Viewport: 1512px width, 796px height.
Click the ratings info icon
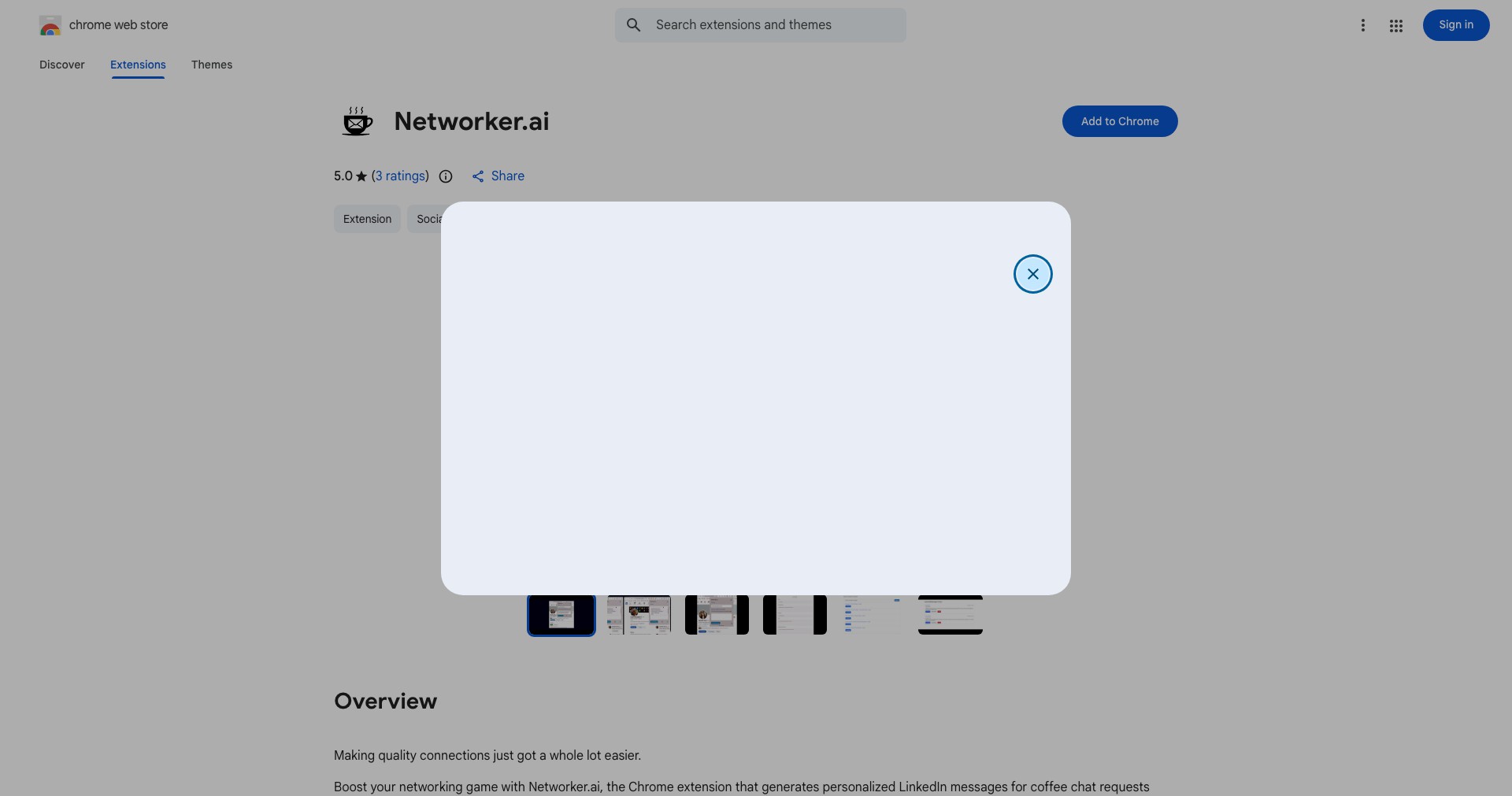pyautogui.click(x=446, y=176)
